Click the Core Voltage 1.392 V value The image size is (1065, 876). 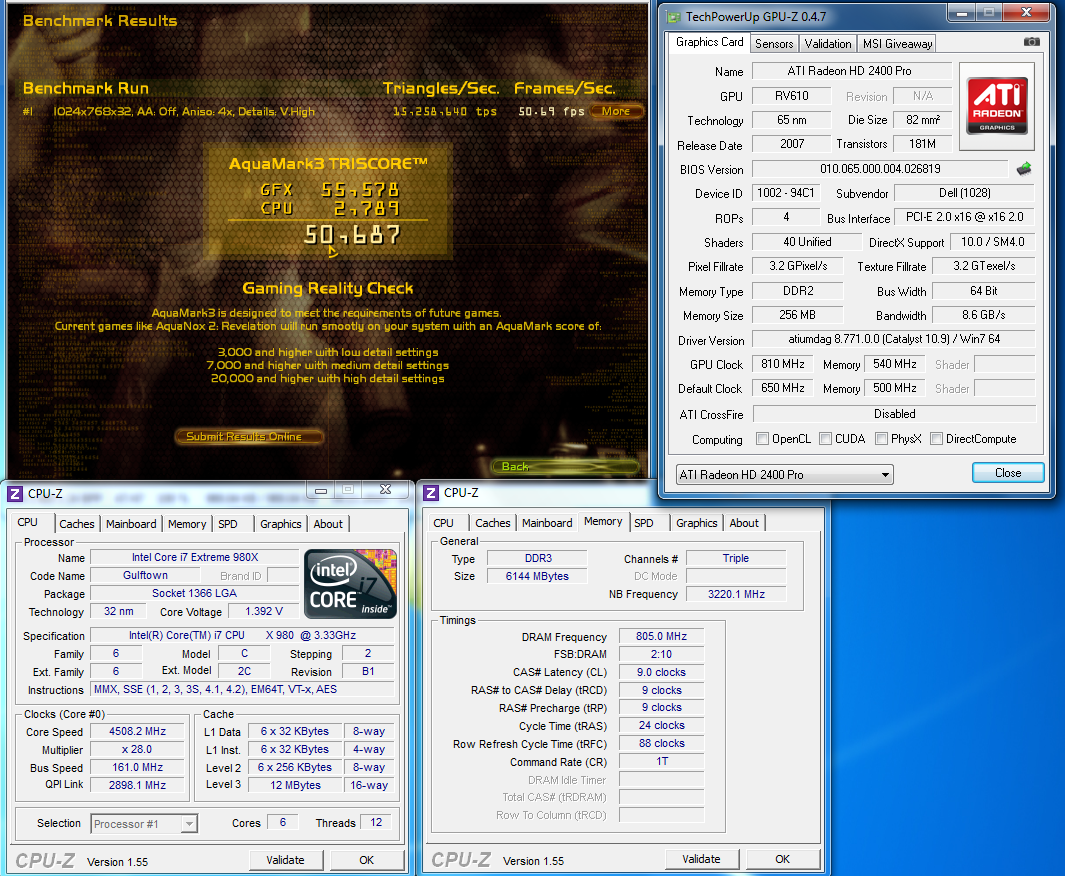[x=264, y=611]
